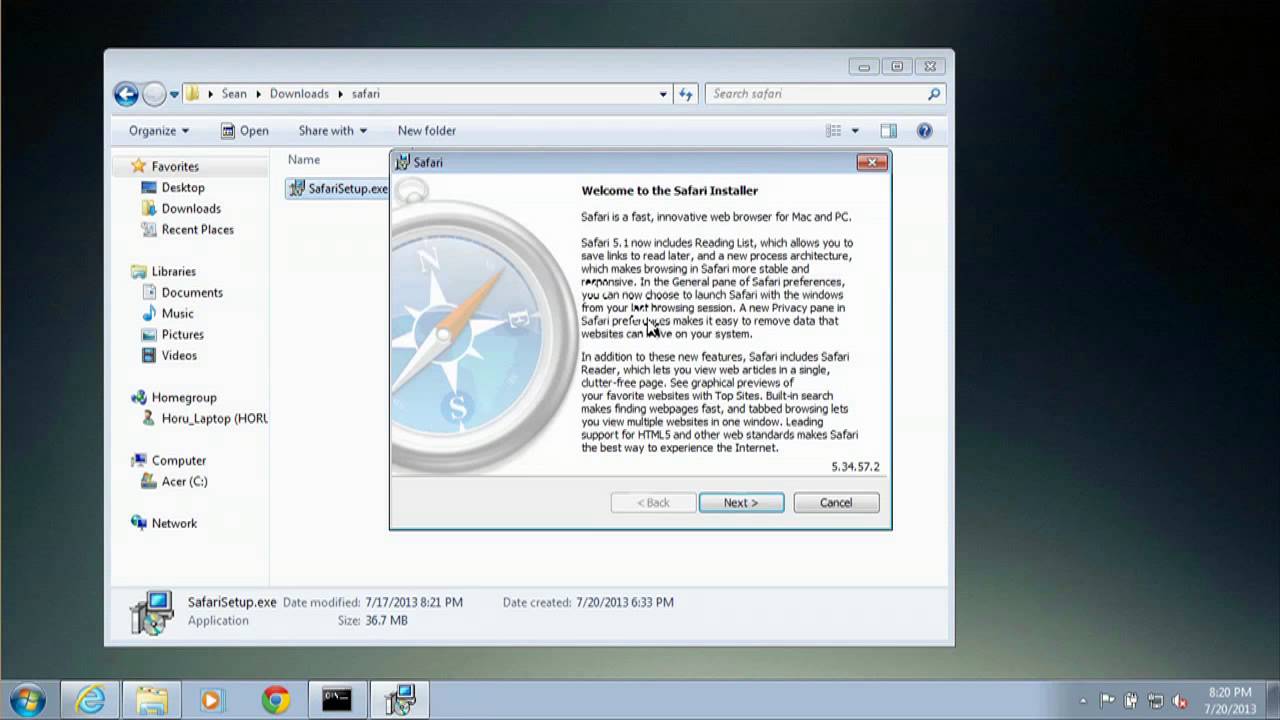The image size is (1280, 720).
Task: Maximize the Explorer window
Action: pos(897,67)
